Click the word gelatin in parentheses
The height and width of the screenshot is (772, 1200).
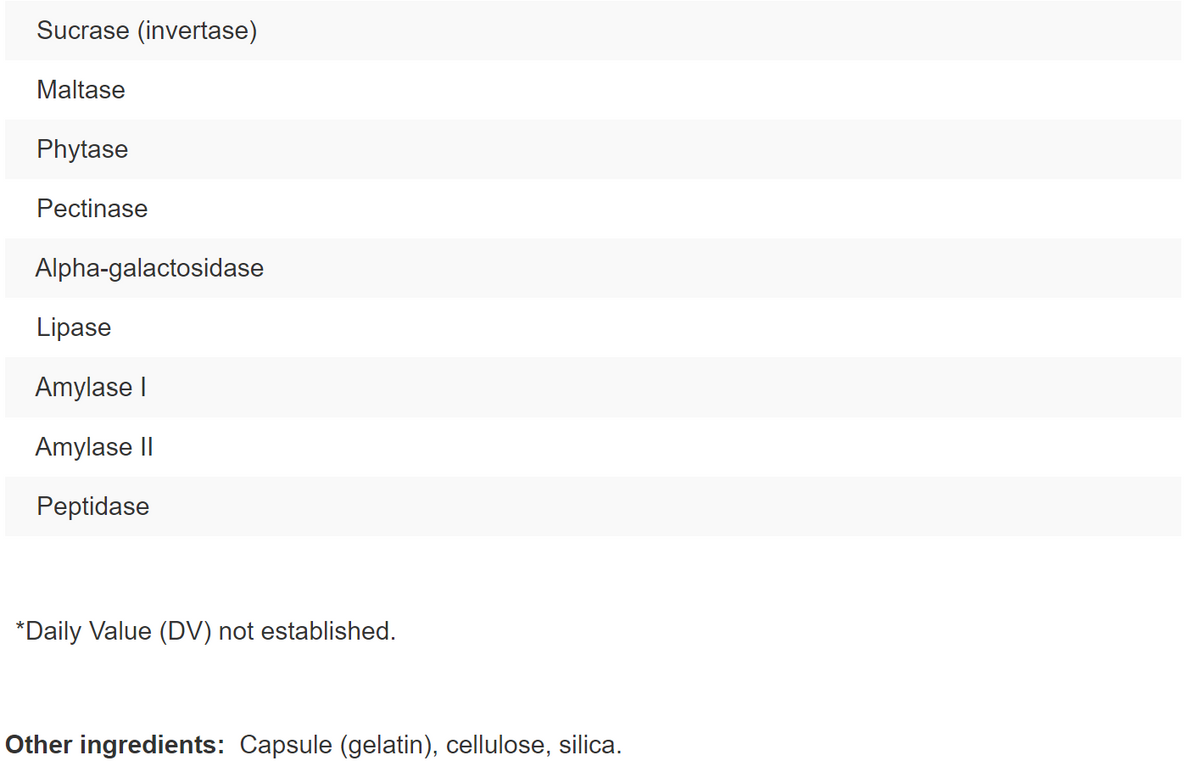coord(386,746)
